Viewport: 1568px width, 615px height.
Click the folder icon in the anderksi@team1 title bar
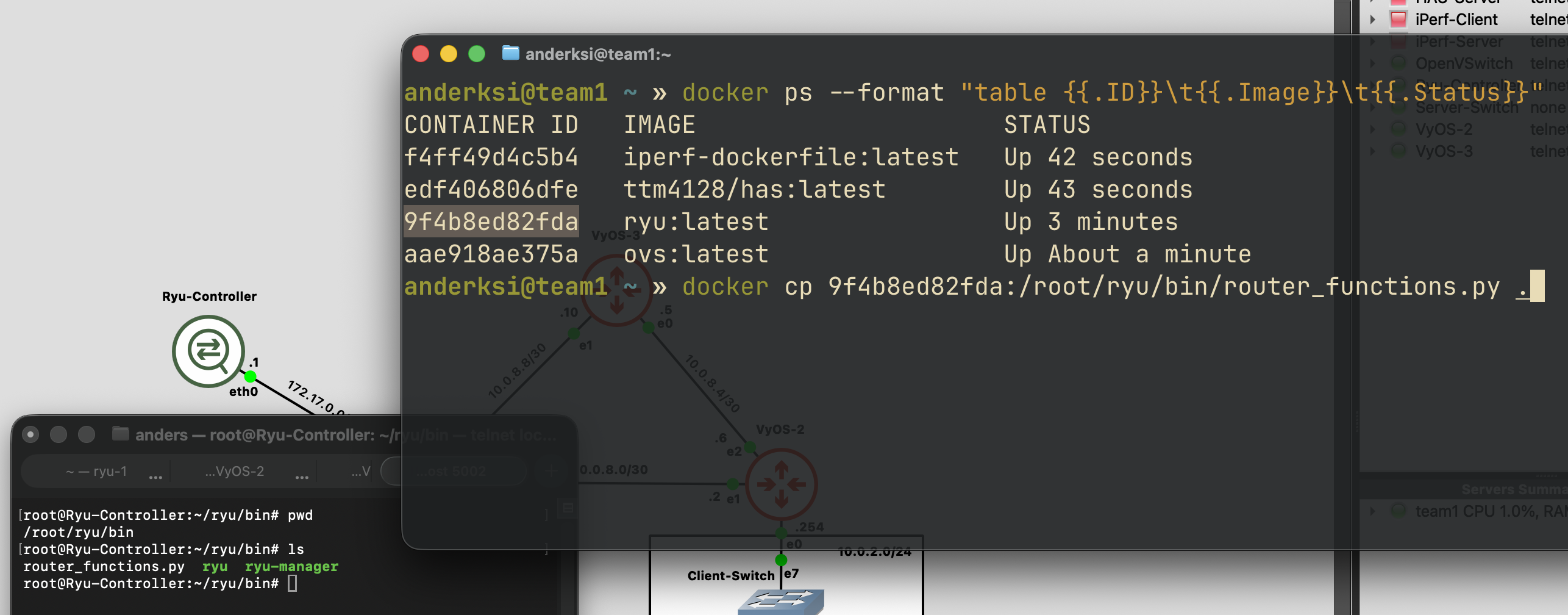(510, 54)
